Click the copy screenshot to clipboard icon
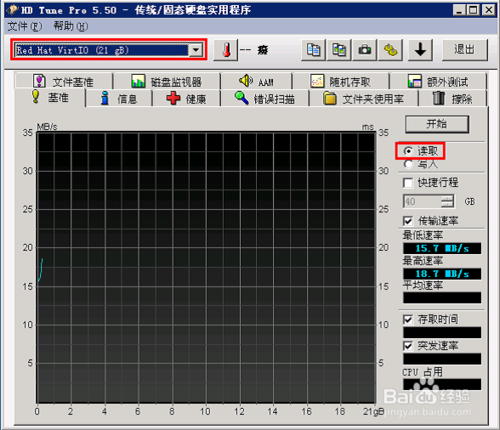Screen dimensions: 500x430 tap(339, 50)
